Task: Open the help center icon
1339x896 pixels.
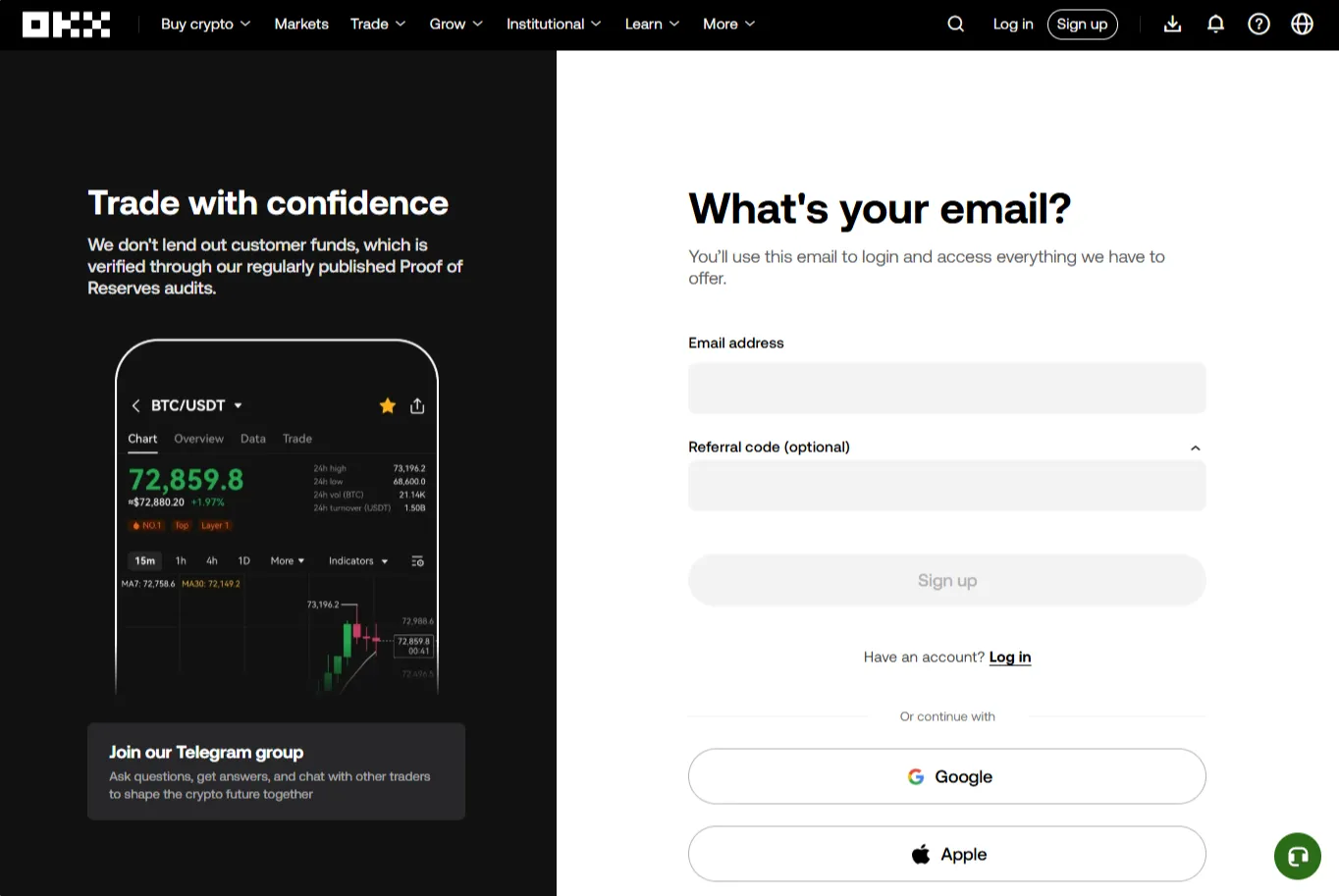Action: [x=1259, y=24]
